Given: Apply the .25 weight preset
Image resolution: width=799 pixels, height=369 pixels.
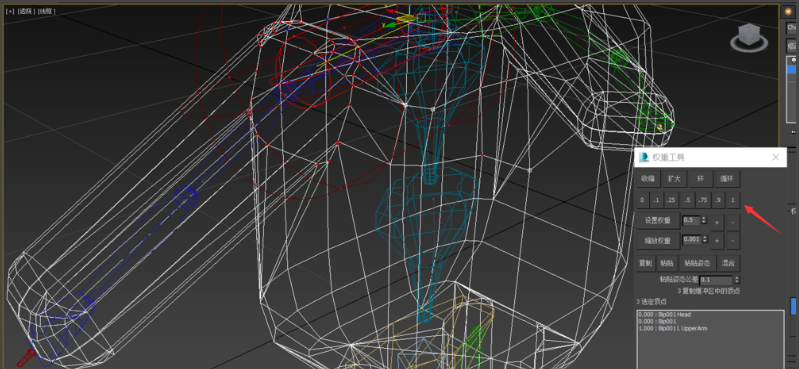Looking at the screenshot, I should pos(671,200).
